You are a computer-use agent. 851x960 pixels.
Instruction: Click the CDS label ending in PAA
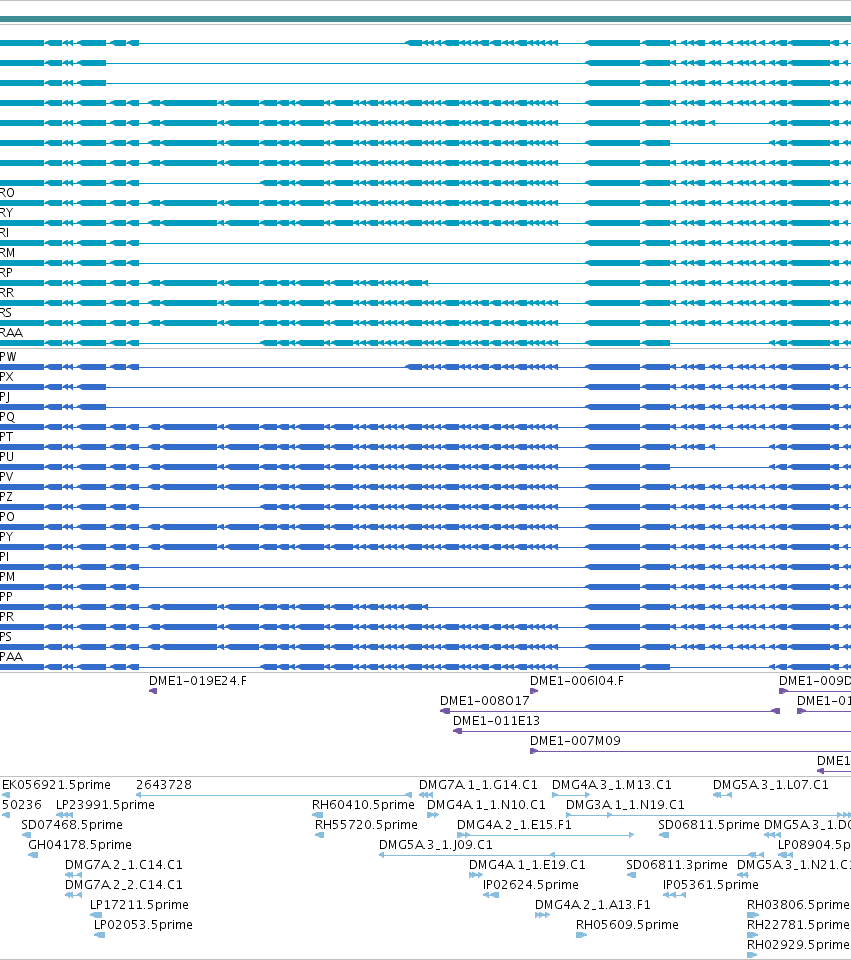pos(11,658)
